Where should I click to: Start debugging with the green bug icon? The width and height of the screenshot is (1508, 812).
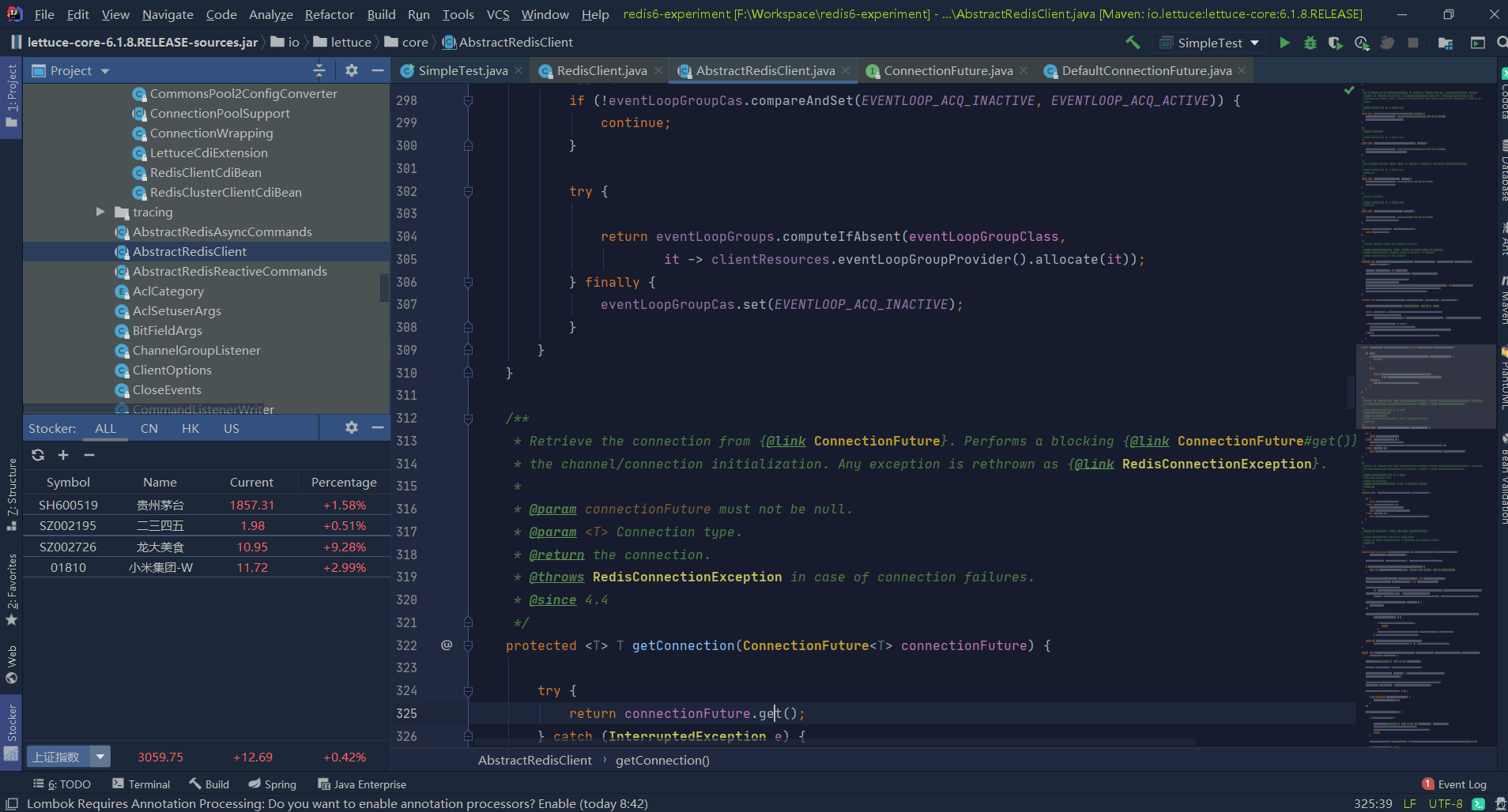point(1310,43)
